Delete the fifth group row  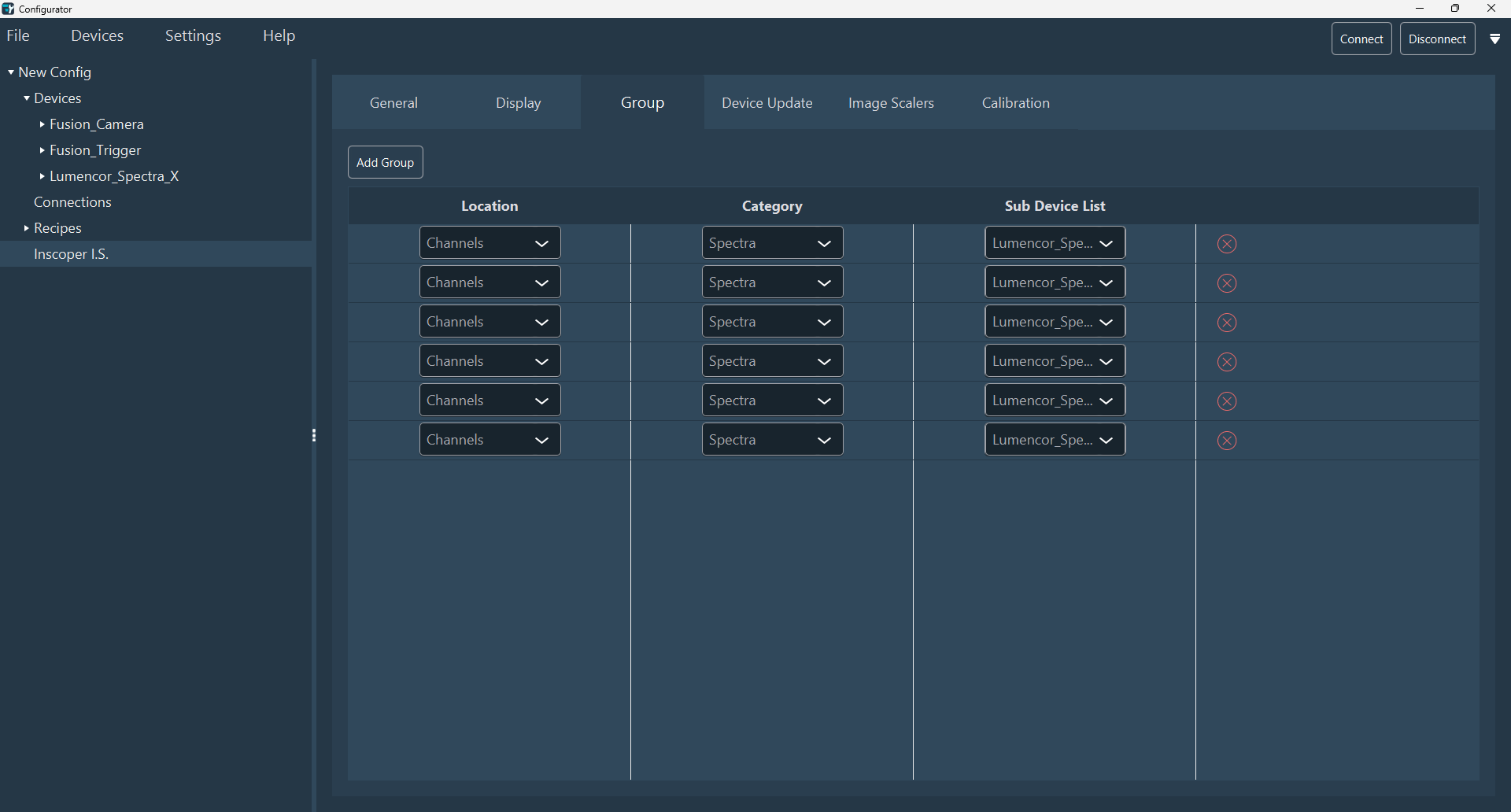click(1226, 401)
